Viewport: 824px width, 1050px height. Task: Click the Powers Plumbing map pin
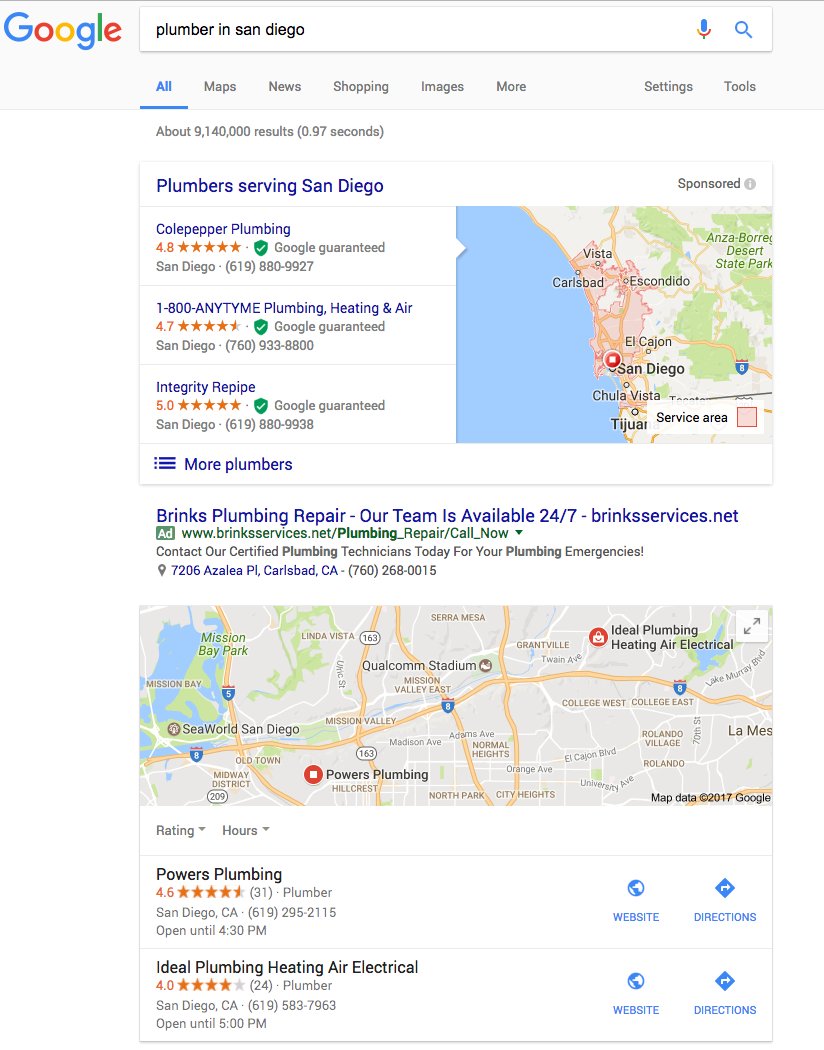tap(313, 775)
